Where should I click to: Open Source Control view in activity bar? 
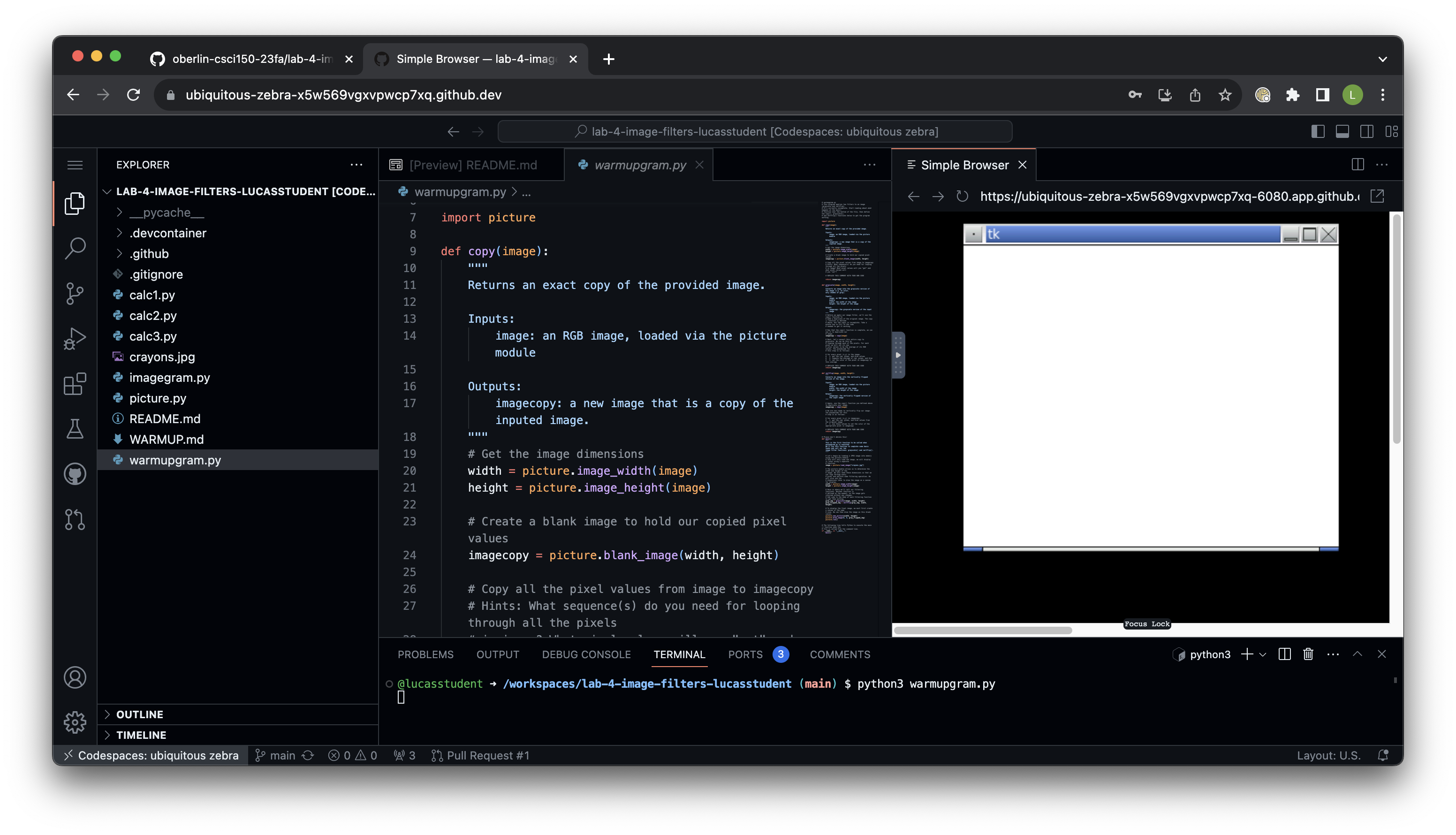[75, 294]
